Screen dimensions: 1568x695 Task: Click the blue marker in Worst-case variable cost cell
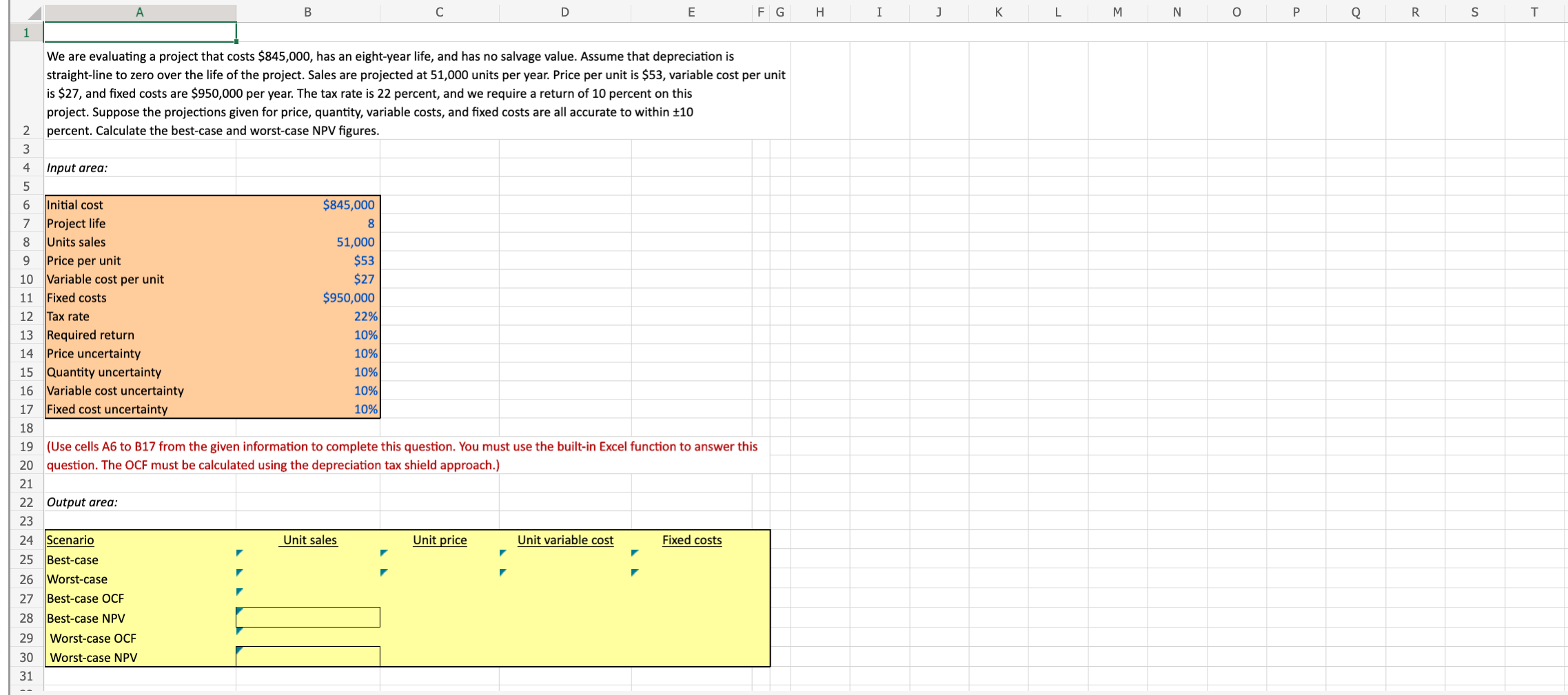click(502, 571)
